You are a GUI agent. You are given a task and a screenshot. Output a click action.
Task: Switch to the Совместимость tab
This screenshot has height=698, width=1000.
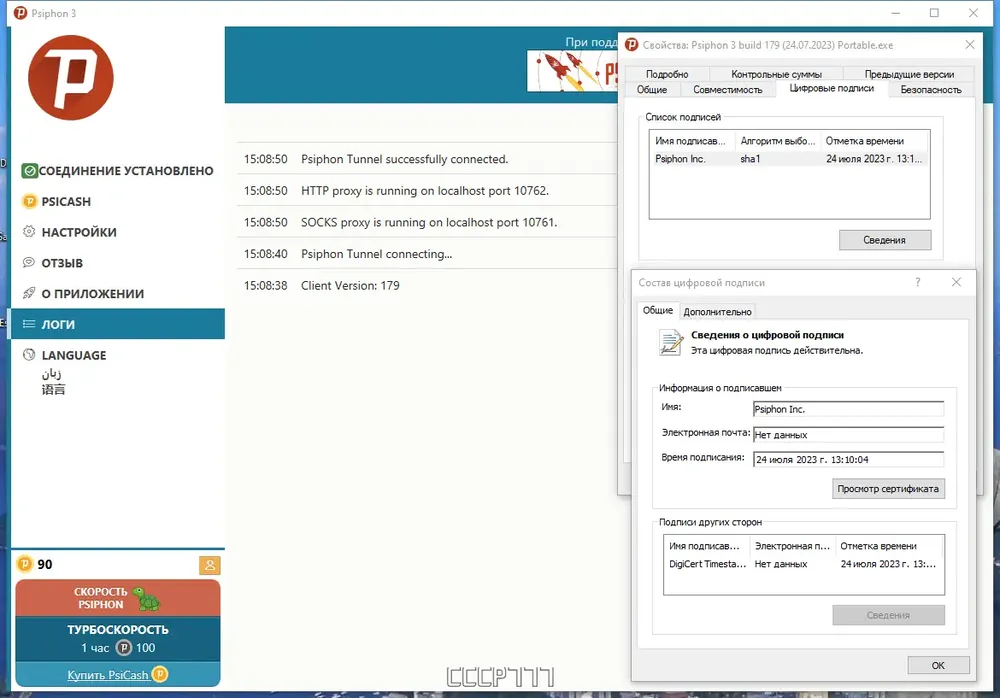pos(728,89)
